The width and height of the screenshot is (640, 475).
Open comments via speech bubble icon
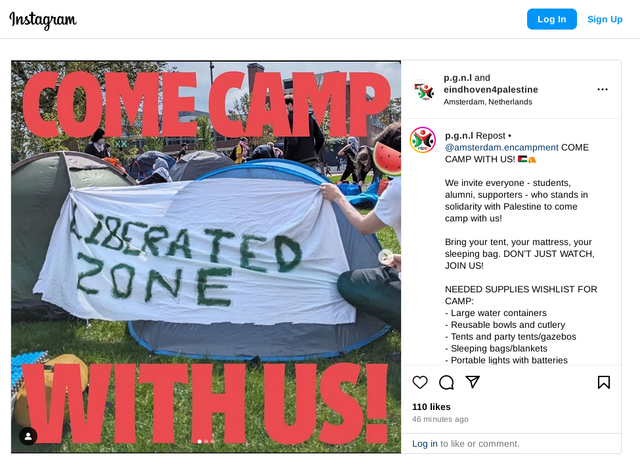[446, 382]
